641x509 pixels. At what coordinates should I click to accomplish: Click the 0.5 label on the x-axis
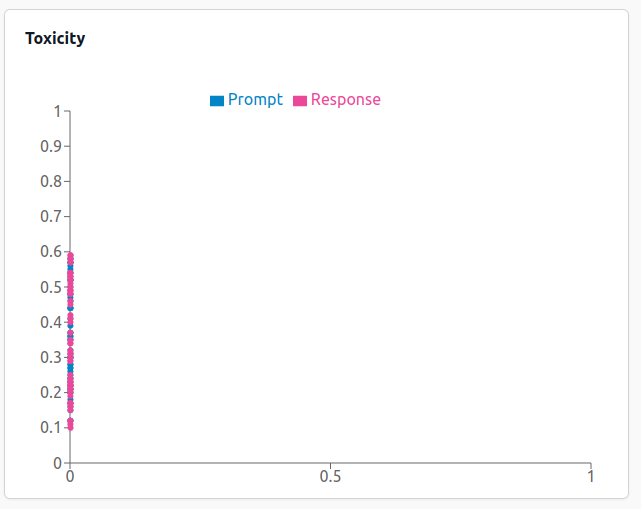(x=330, y=477)
